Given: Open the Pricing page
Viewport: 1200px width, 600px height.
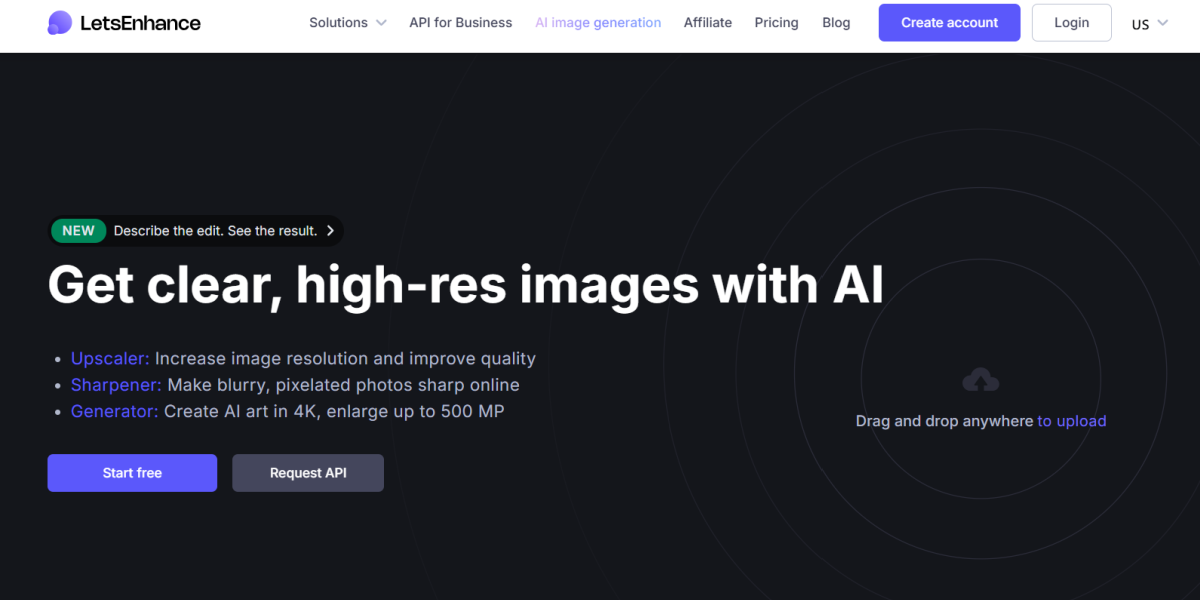Looking at the screenshot, I should point(777,22).
